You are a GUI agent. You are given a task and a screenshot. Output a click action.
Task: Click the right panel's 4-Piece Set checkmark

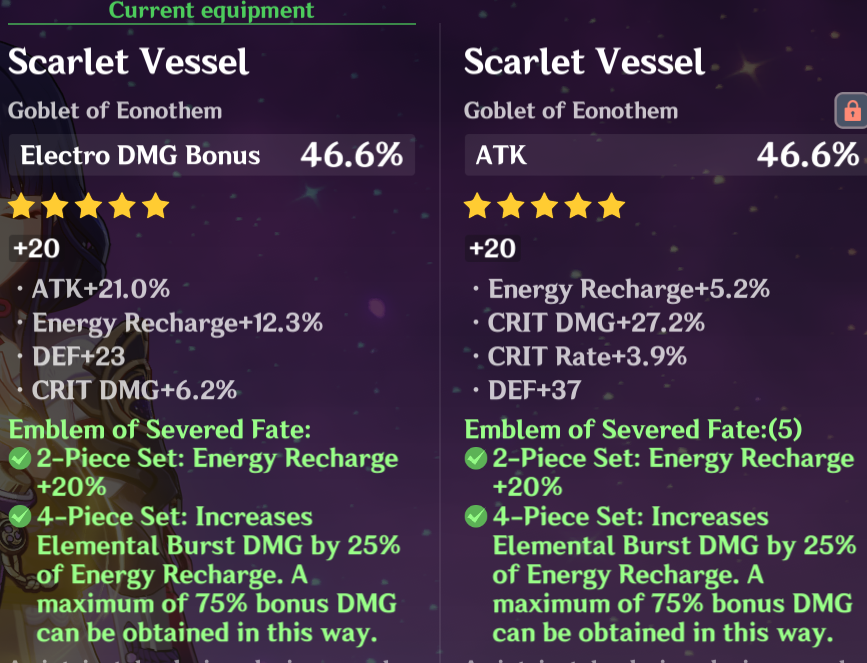476,517
